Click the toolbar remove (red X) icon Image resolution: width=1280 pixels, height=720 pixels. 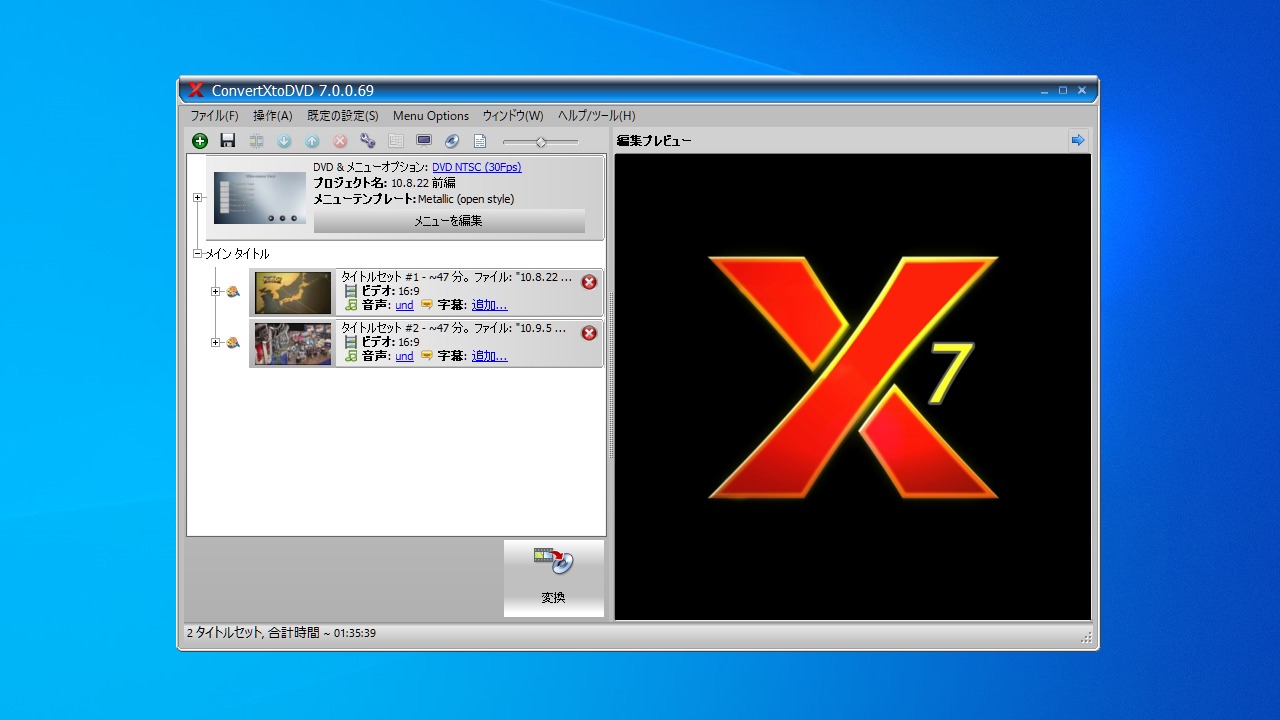pyautogui.click(x=340, y=141)
